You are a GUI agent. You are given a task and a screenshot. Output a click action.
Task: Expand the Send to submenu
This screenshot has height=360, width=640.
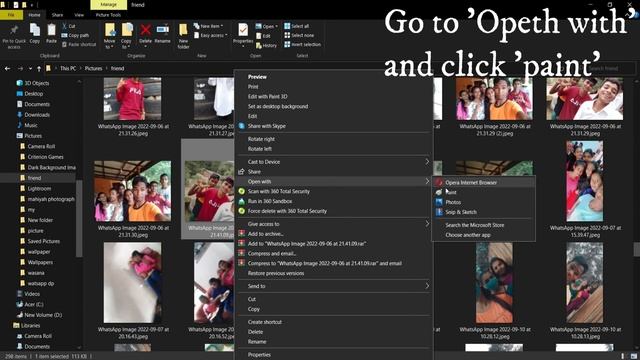coord(427,286)
